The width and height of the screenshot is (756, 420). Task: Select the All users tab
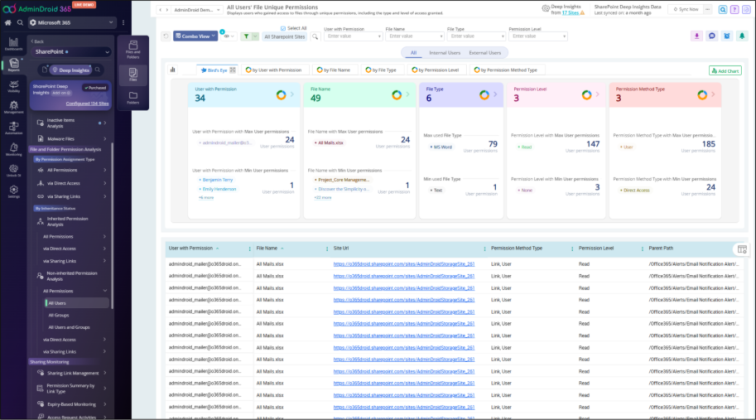point(413,53)
